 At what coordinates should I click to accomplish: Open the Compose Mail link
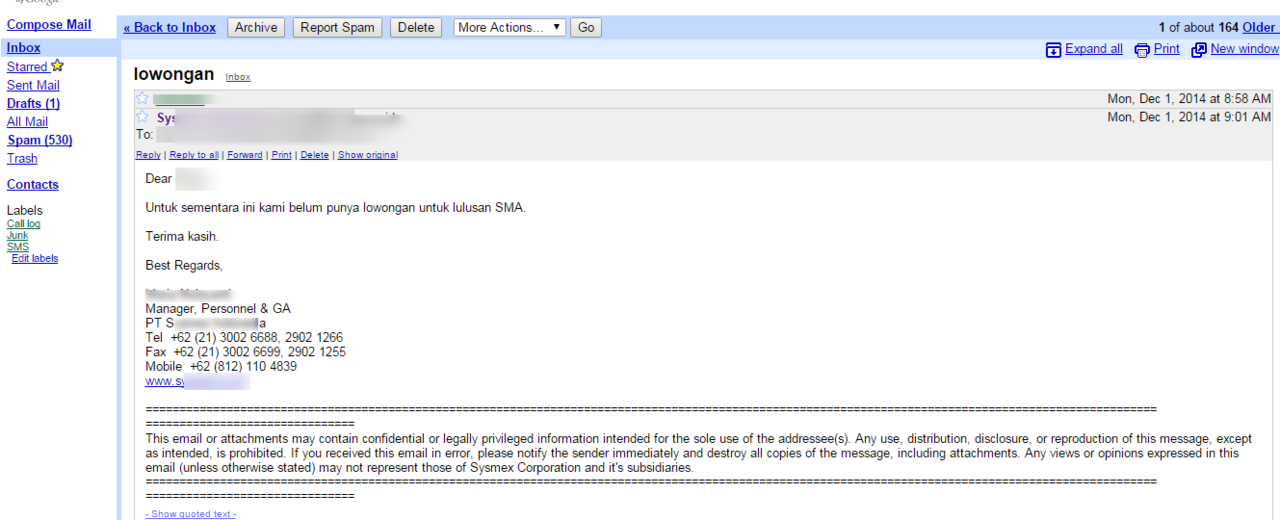click(49, 24)
